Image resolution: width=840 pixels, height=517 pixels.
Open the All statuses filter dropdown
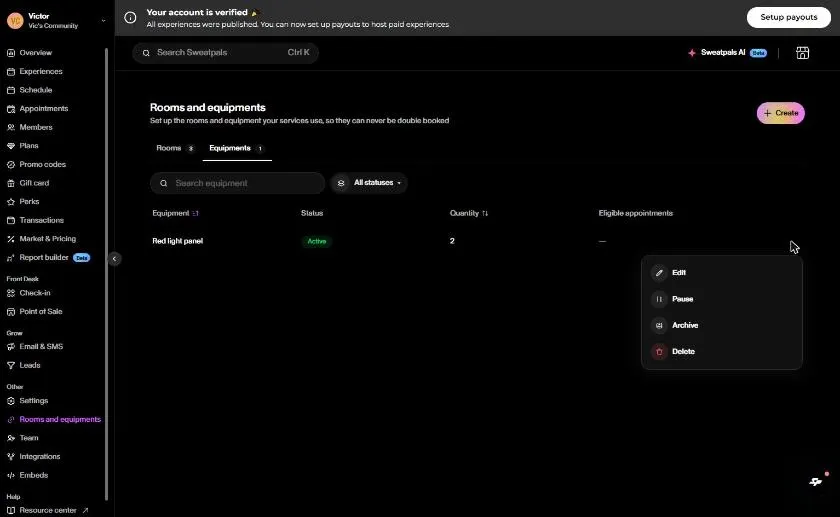click(x=369, y=183)
